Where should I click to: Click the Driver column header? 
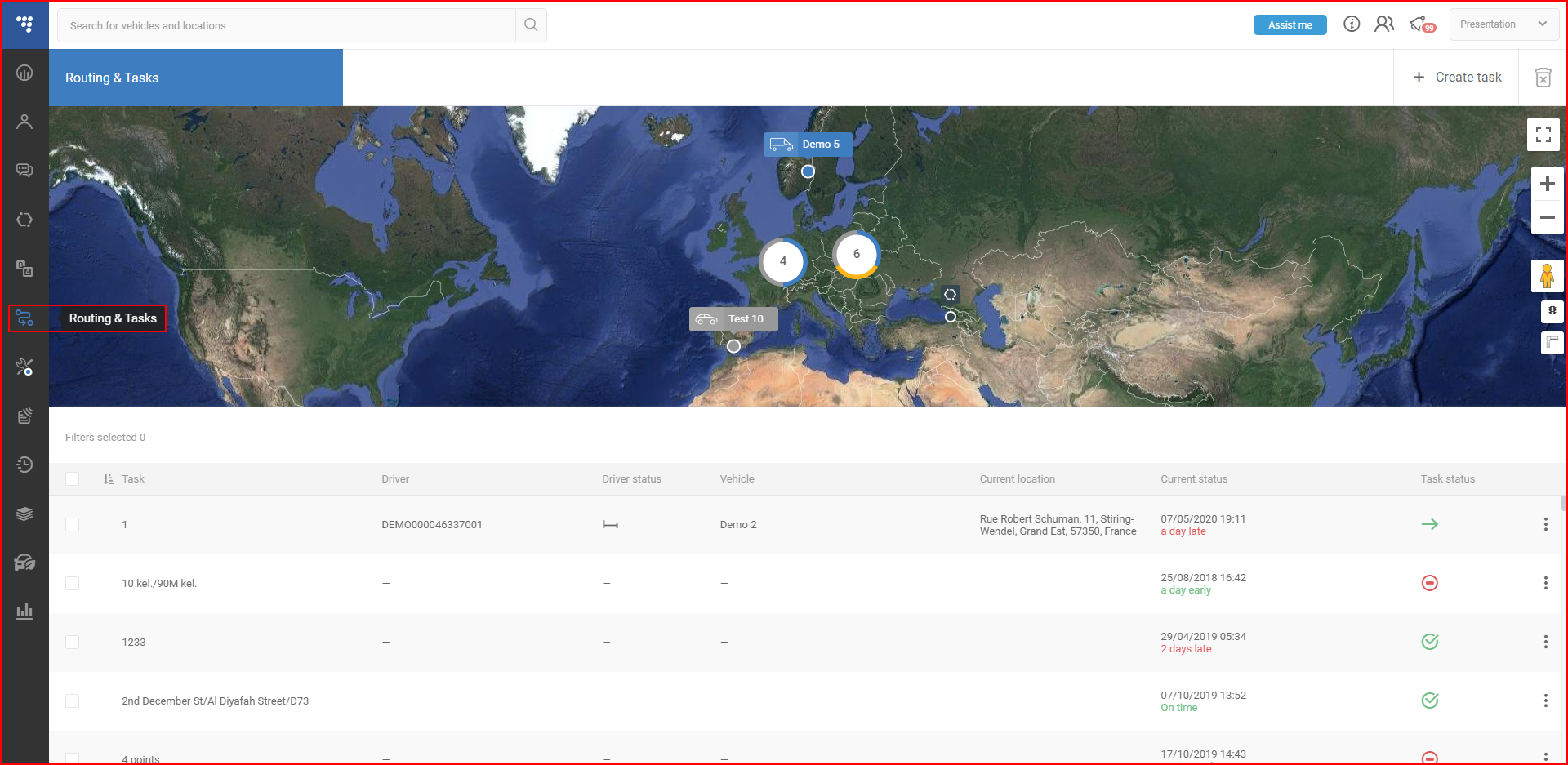pos(395,479)
